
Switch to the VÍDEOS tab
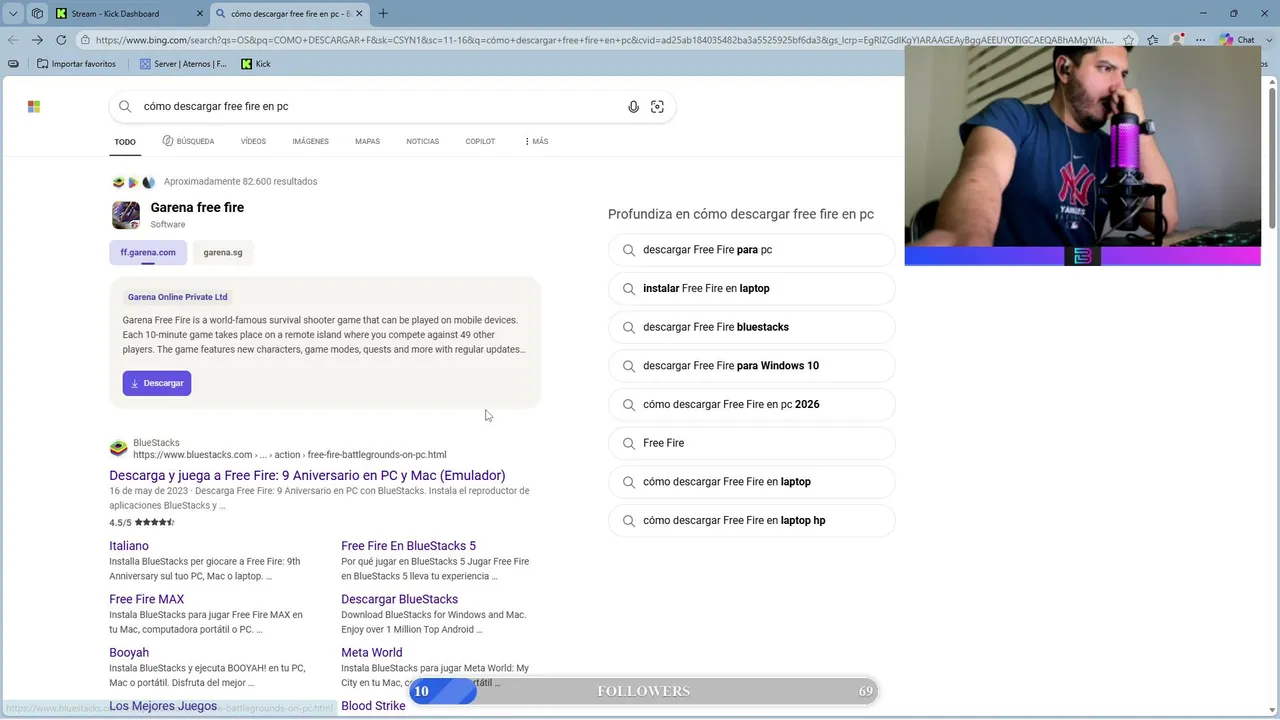tap(253, 141)
